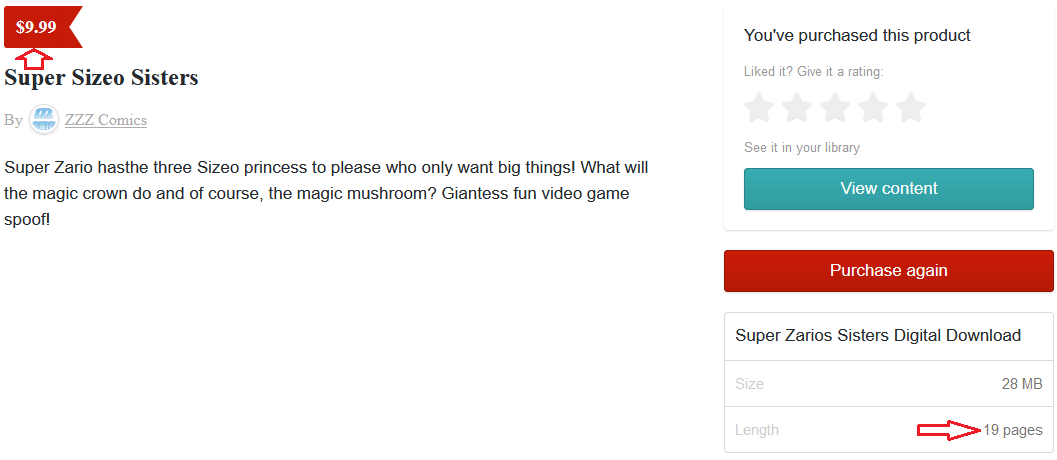Click the $9.99 price ribbon
This screenshot has width=1057, height=460.
click(x=38, y=27)
